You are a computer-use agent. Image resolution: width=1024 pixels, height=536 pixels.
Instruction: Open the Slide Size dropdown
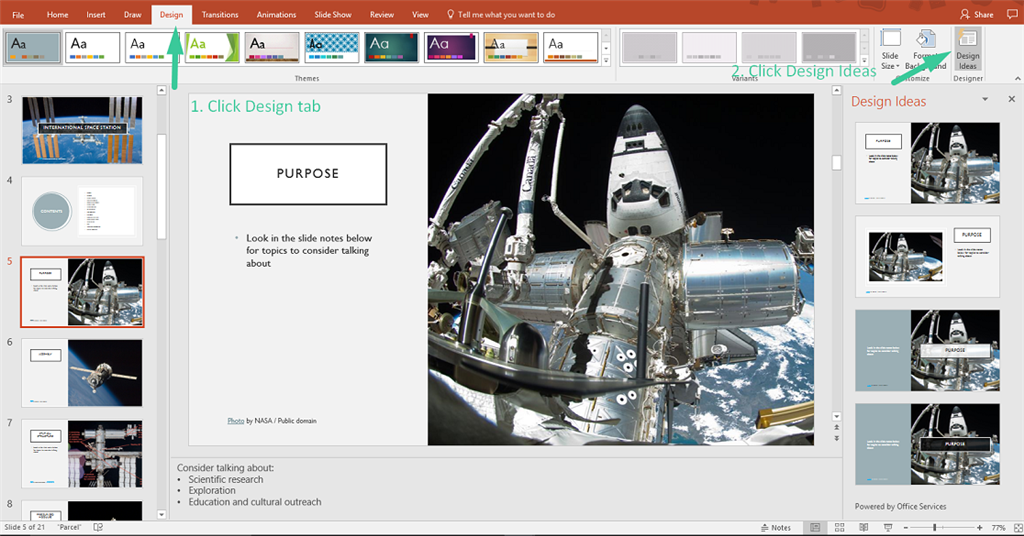pyautogui.click(x=890, y=50)
